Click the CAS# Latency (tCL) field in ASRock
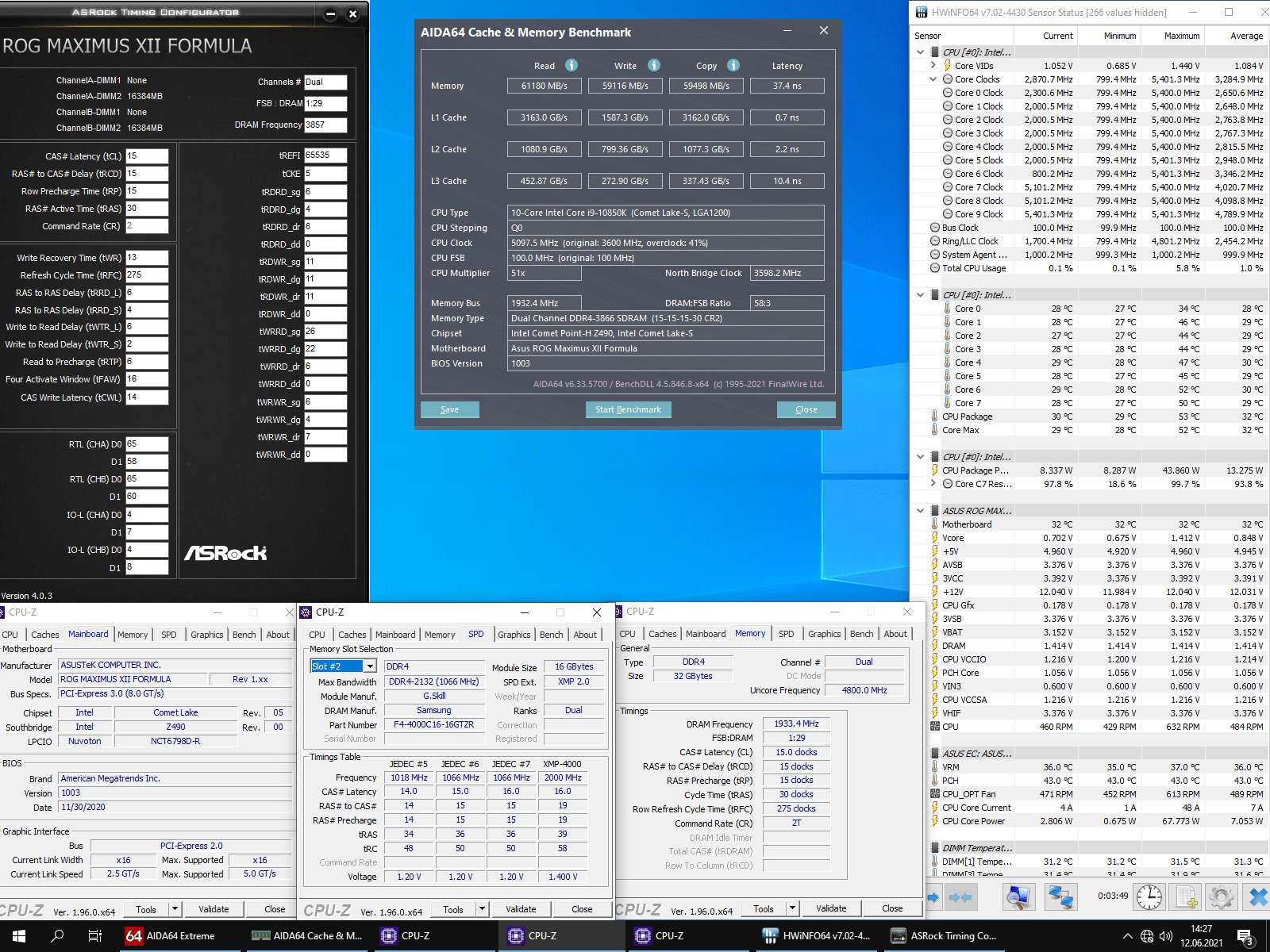Viewport: 1270px width, 952px height. (147, 156)
